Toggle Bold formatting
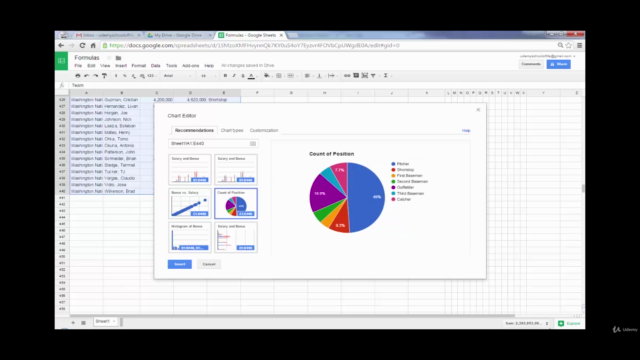Screen dimensions: 640x360 225,76
